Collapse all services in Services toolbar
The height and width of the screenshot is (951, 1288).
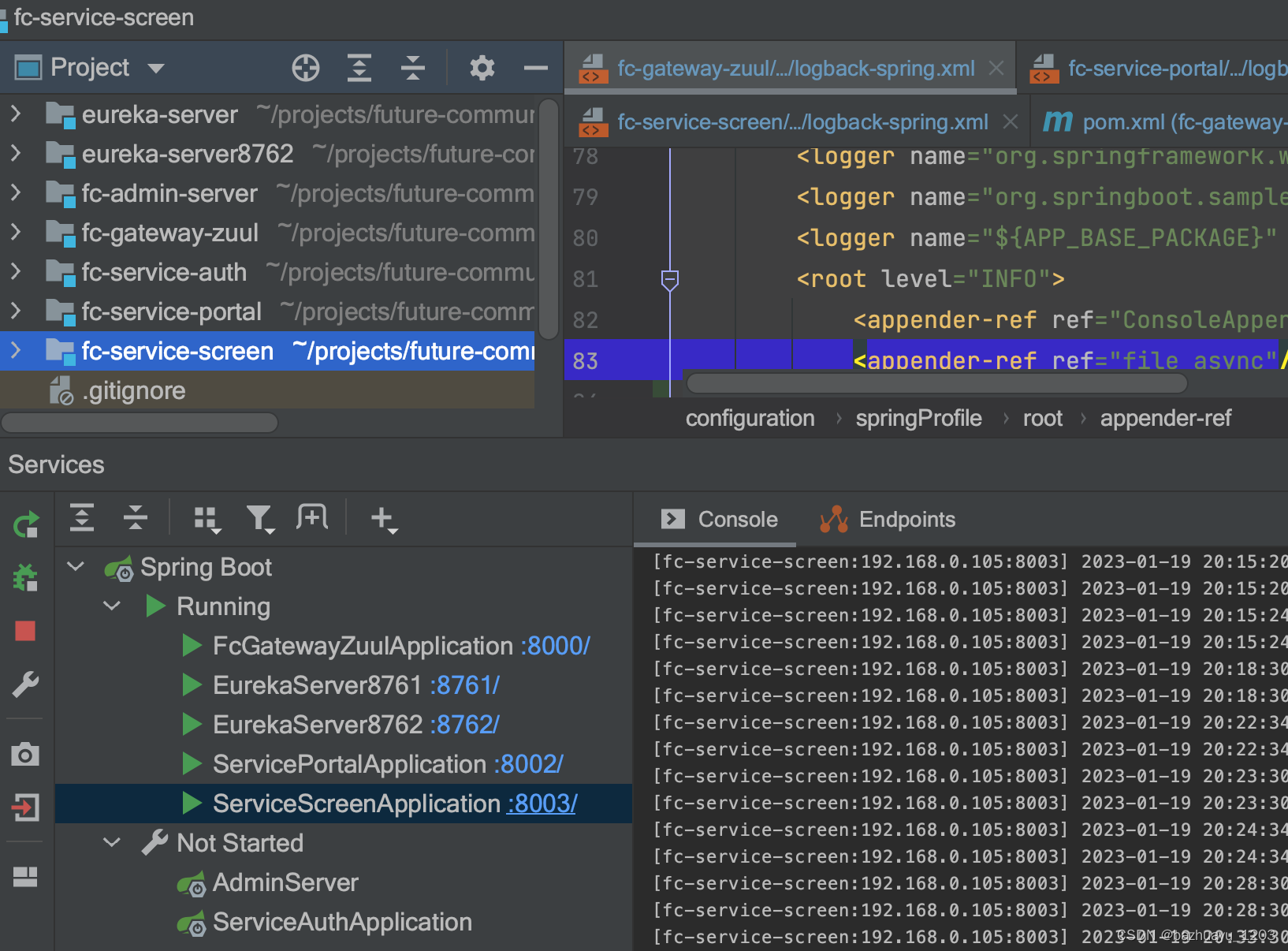pos(136,517)
